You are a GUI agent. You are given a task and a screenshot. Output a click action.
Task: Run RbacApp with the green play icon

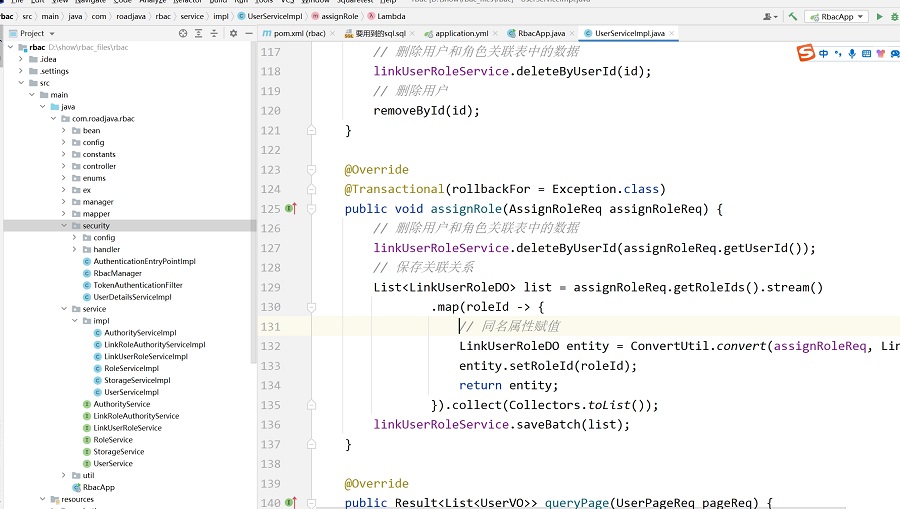879,17
